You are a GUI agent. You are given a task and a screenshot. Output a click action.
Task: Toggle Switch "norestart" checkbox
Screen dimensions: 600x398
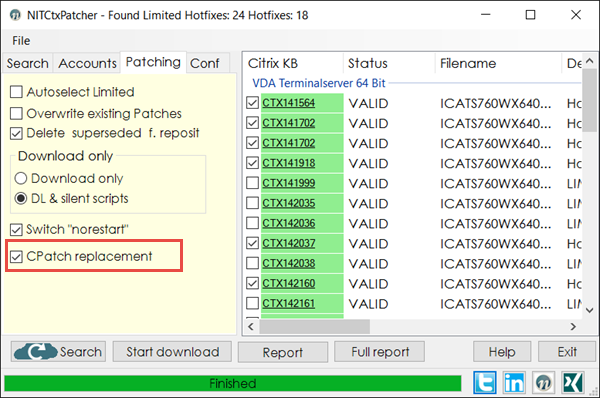[x=16, y=230]
